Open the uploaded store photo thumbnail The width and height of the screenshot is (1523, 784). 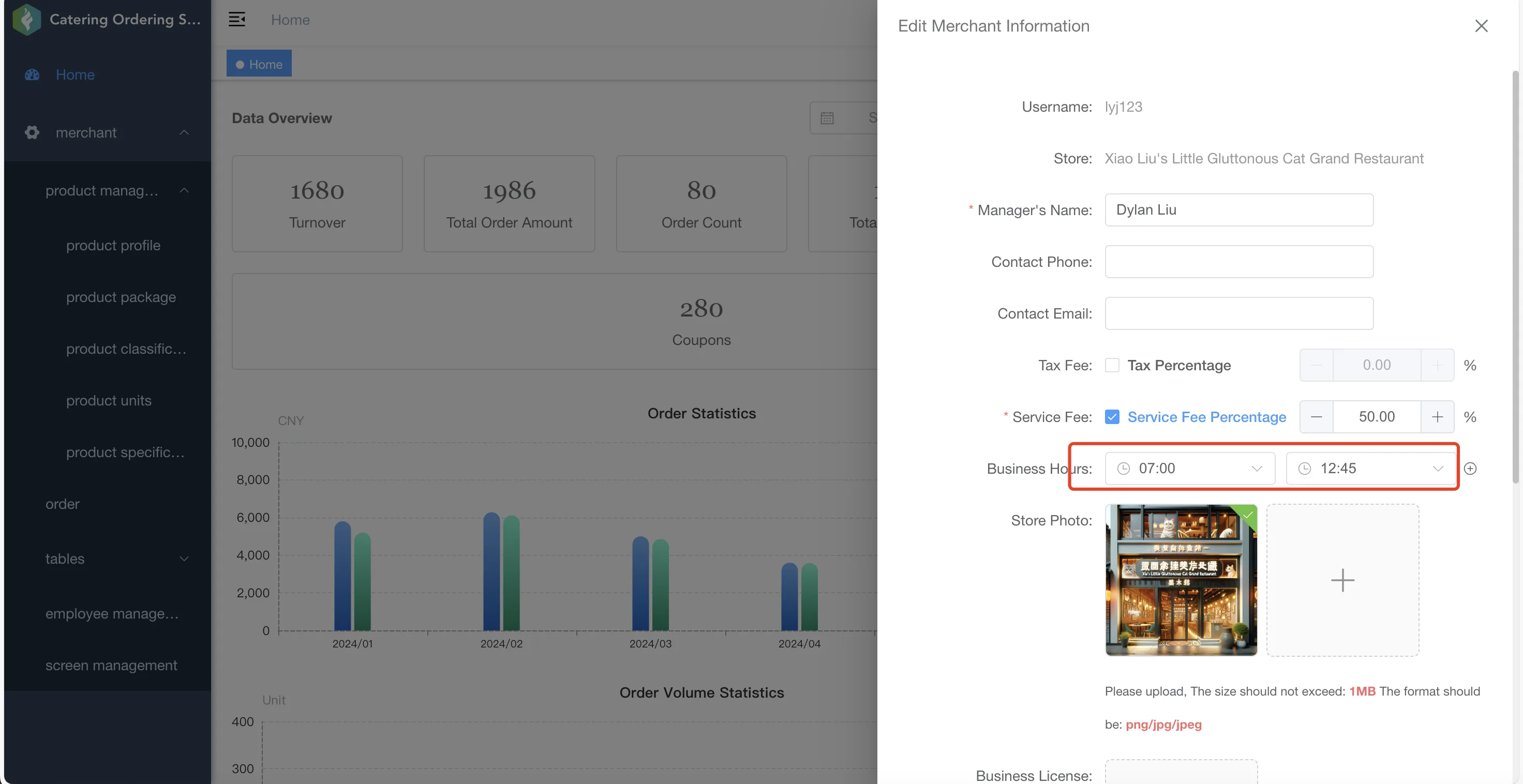coord(1181,580)
